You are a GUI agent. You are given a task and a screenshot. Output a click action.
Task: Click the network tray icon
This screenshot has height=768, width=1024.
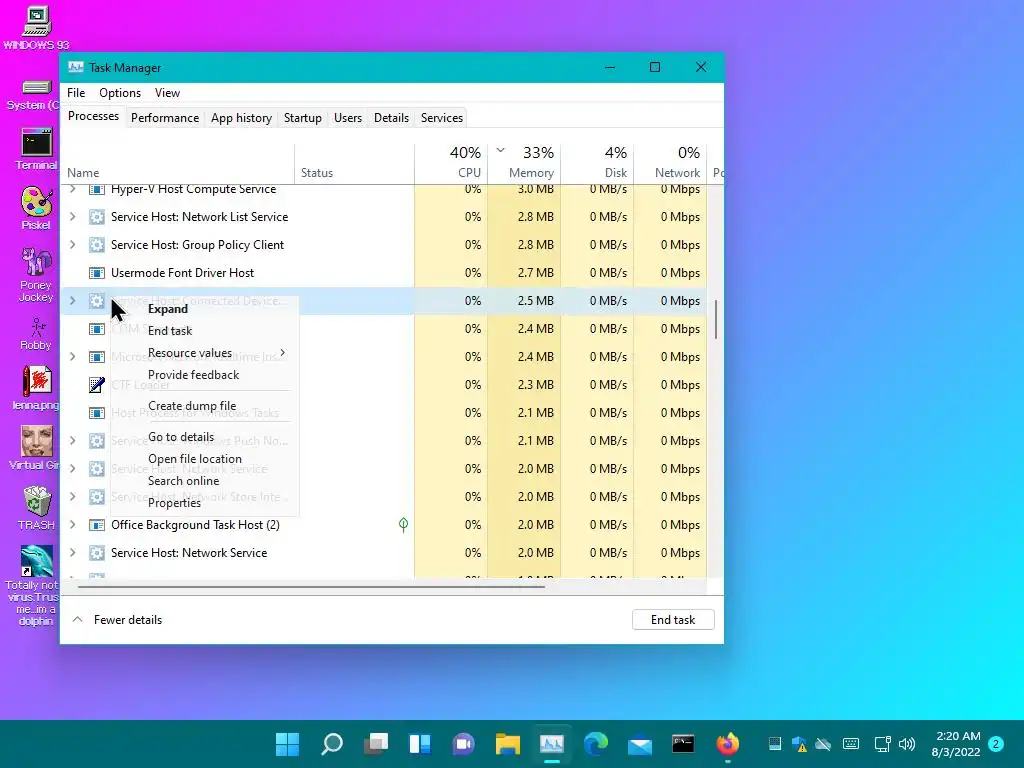[882, 744]
